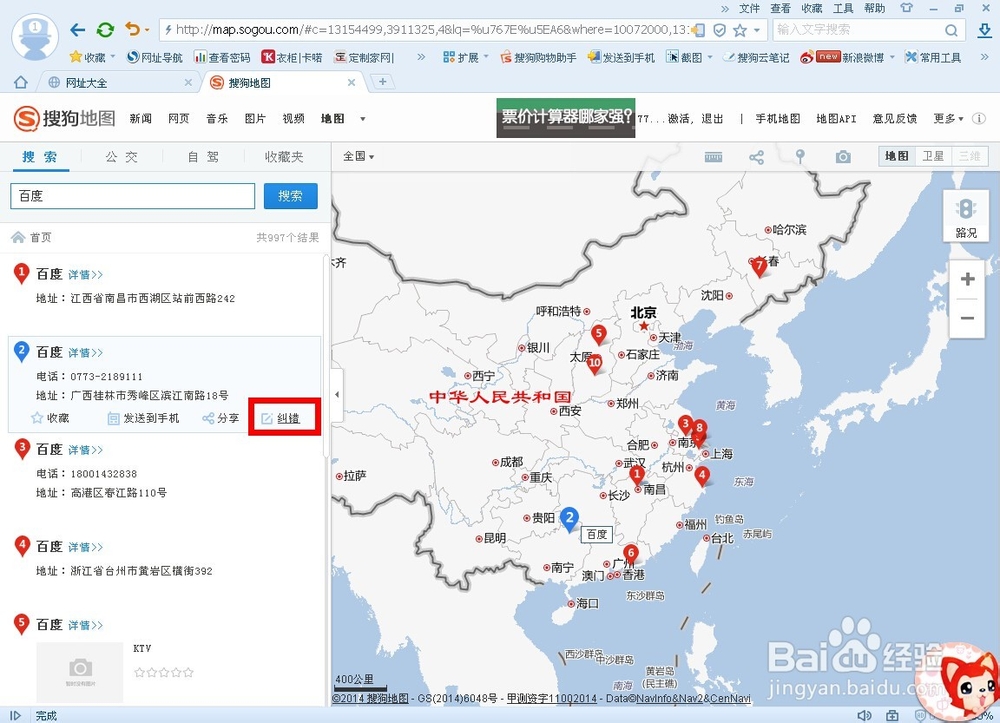This screenshot has width=1000, height=723.
Task: Click the blue 搜索 button
Action: point(291,196)
